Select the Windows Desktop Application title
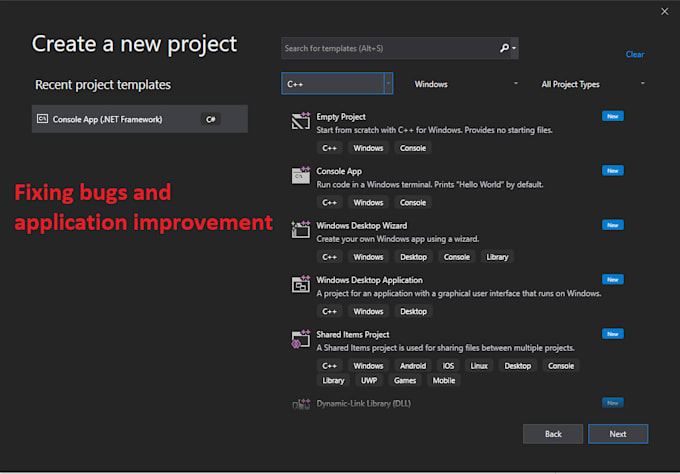This screenshot has width=680, height=474. pos(369,280)
